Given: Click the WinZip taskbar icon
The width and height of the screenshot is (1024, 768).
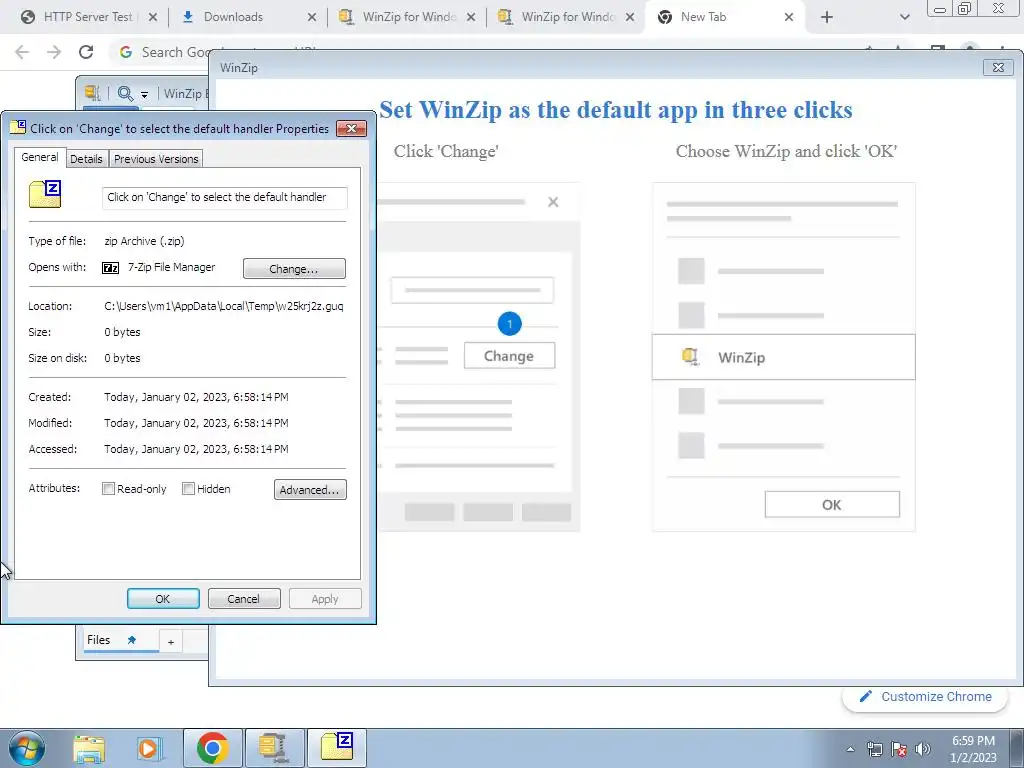Looking at the screenshot, I should pos(274,748).
